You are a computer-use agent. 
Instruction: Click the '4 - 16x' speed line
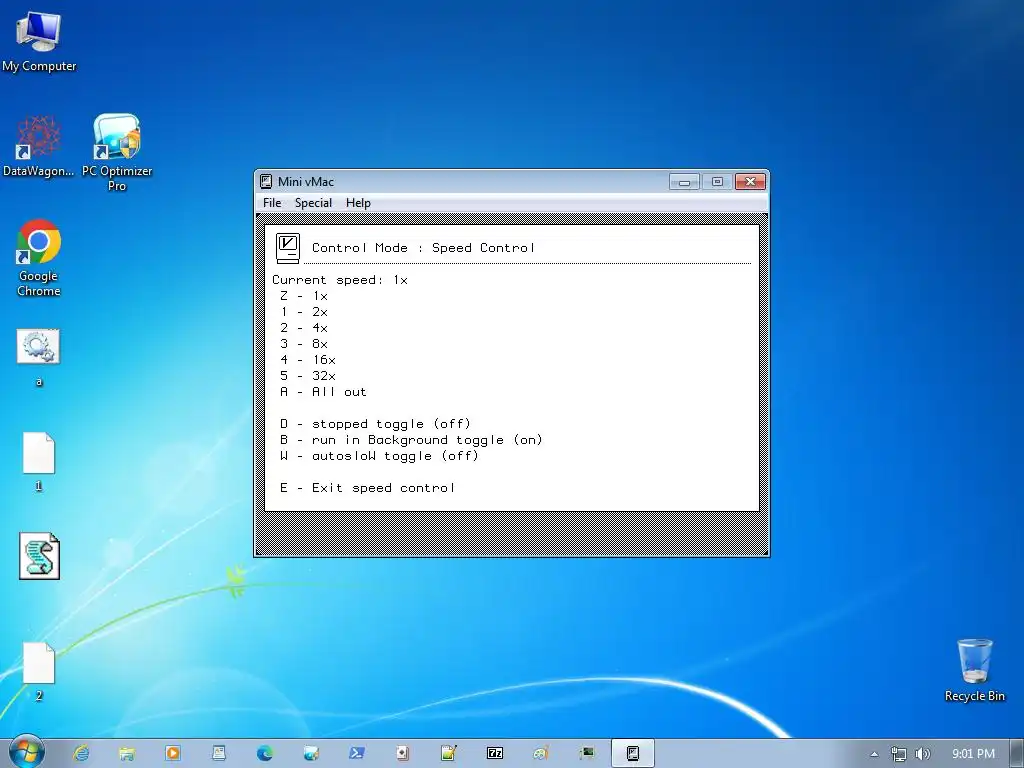point(308,360)
